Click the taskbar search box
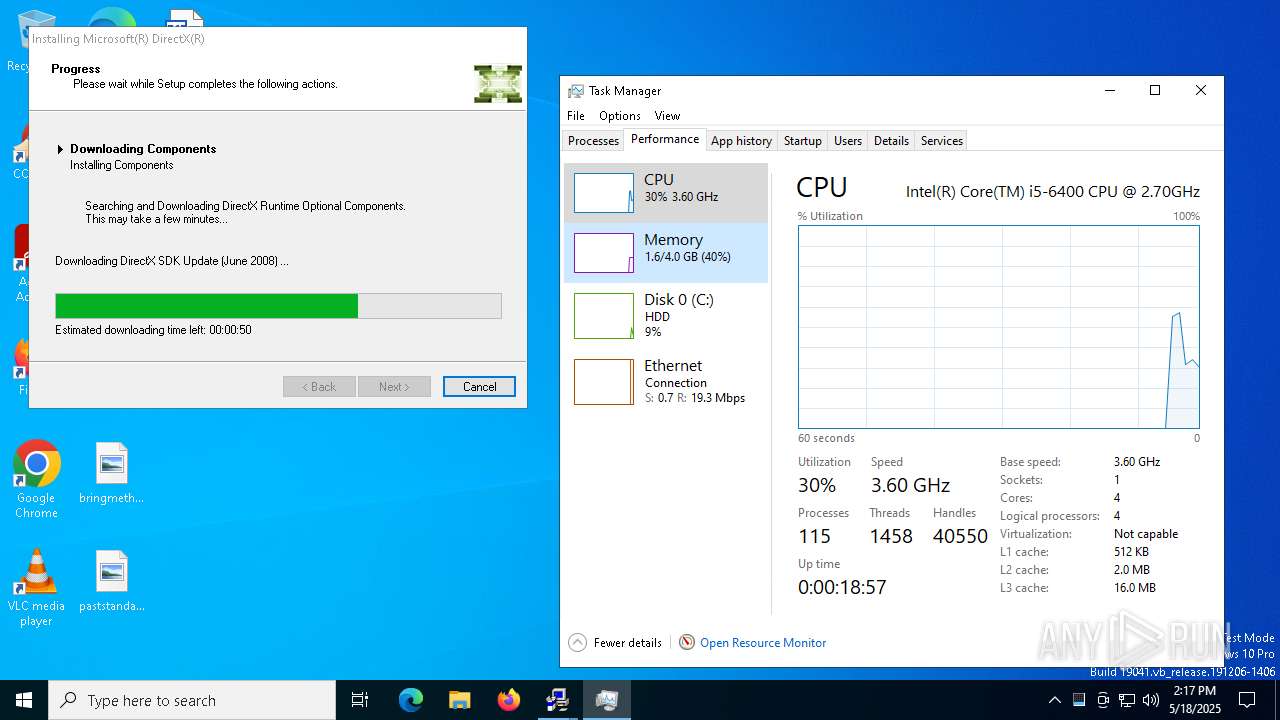This screenshot has height=720, width=1280. click(x=192, y=700)
